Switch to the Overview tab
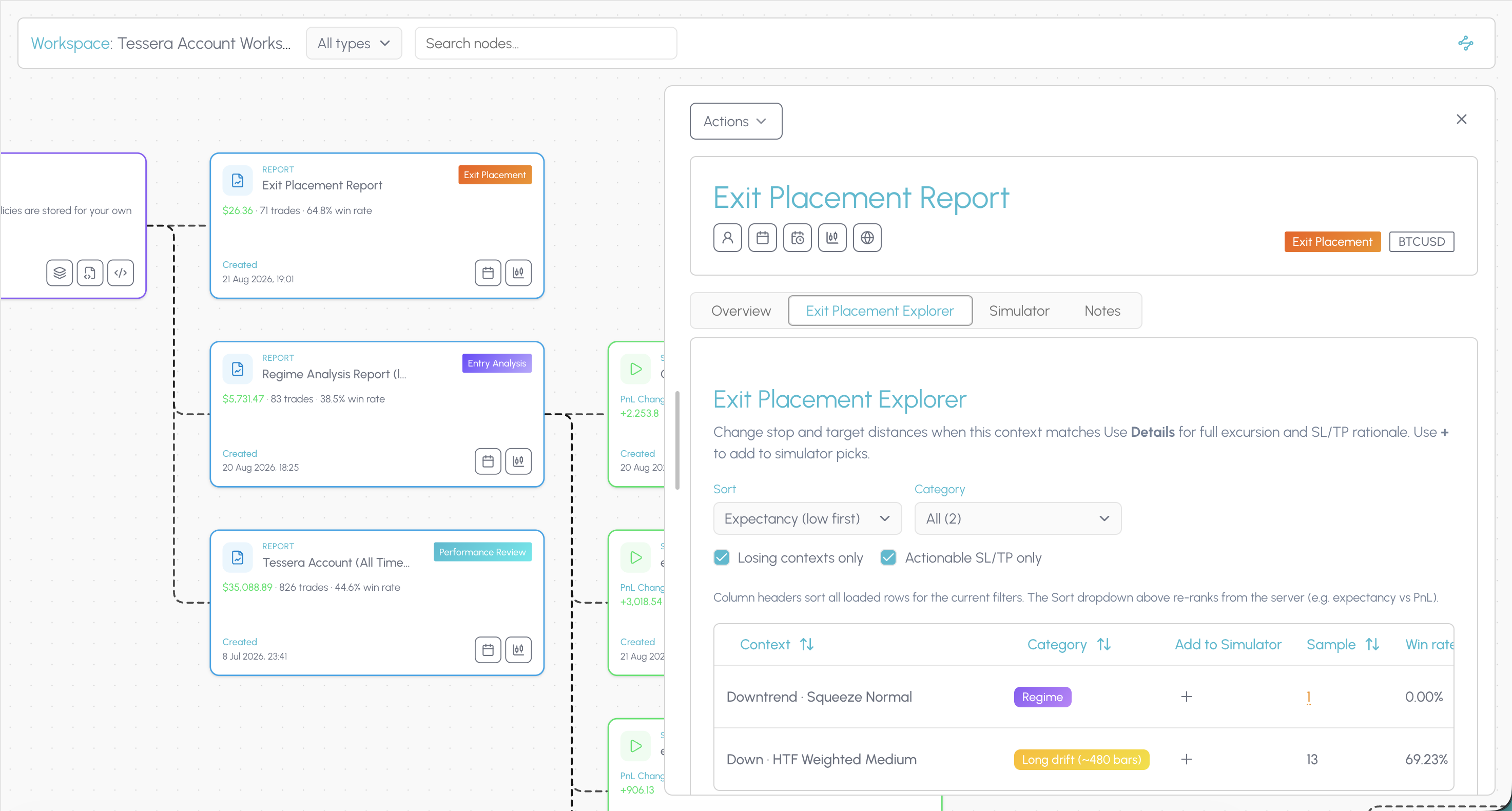The image size is (1512, 811). pos(741,311)
